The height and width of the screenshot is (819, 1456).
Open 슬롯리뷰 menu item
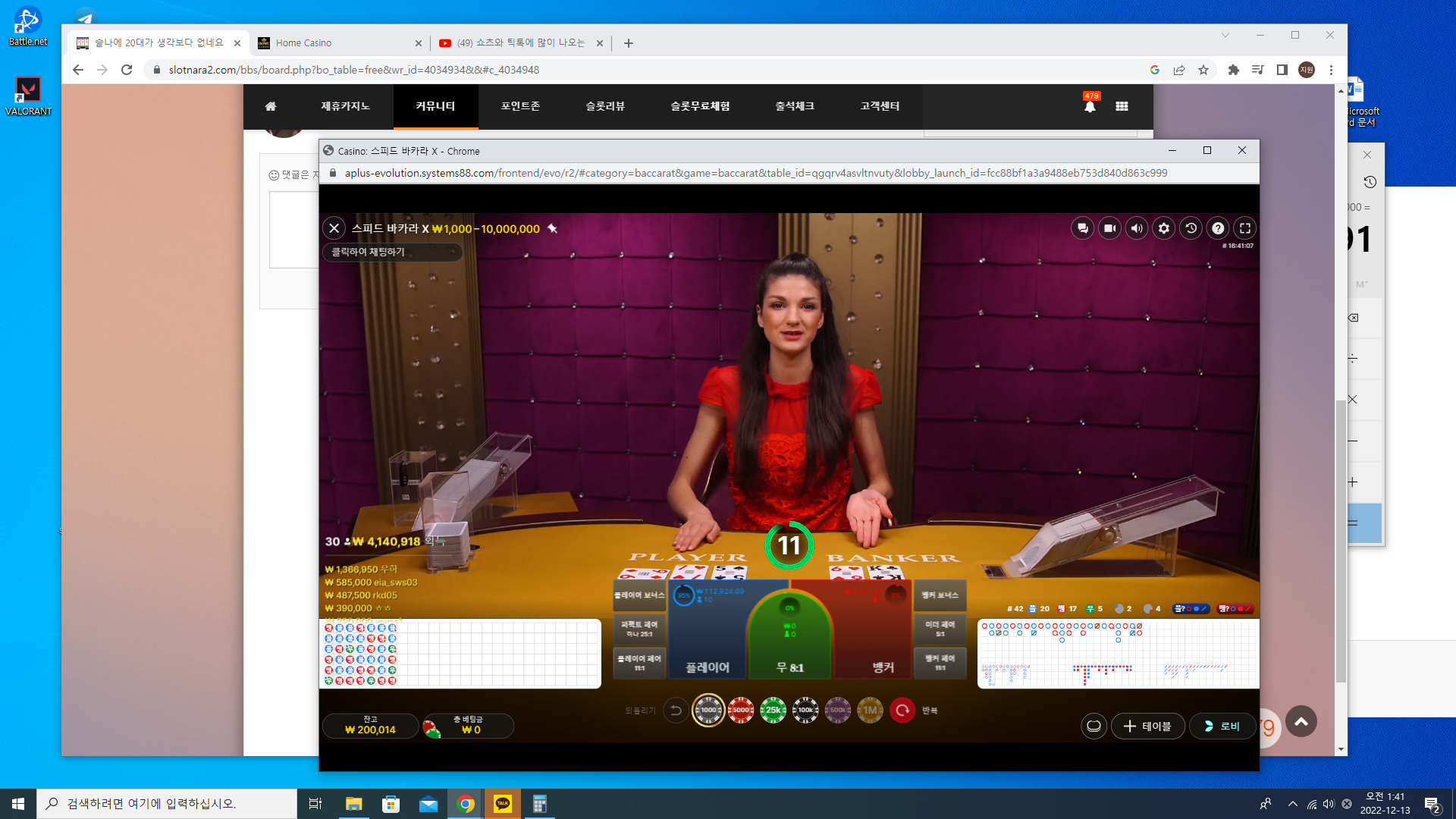click(605, 106)
